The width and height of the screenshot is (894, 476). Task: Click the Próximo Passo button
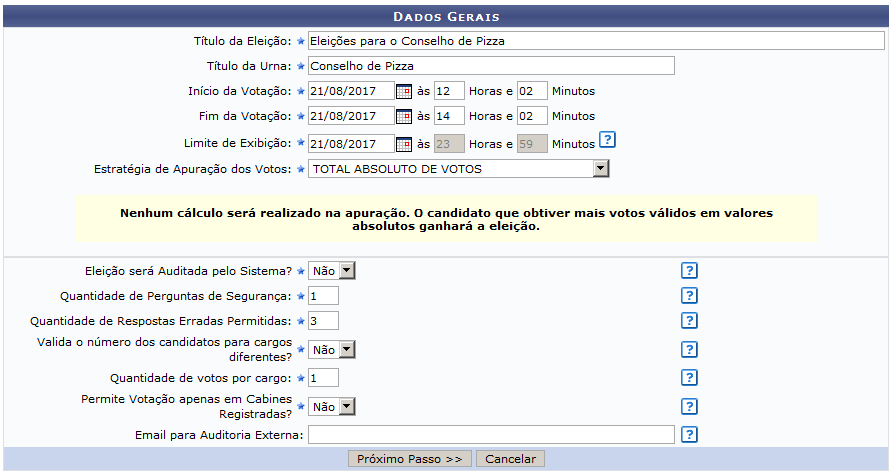point(410,459)
